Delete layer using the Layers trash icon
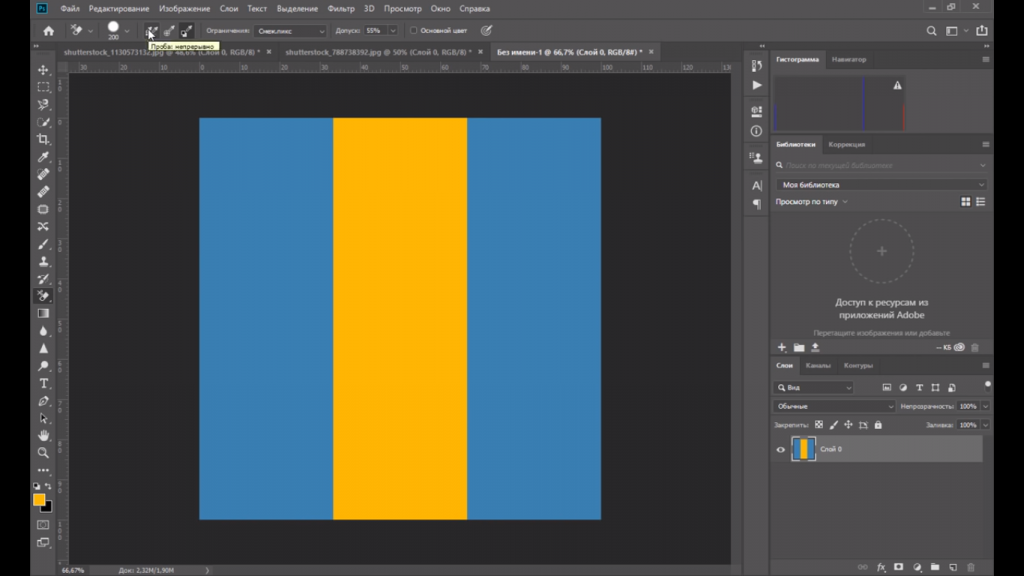 pos(970,567)
